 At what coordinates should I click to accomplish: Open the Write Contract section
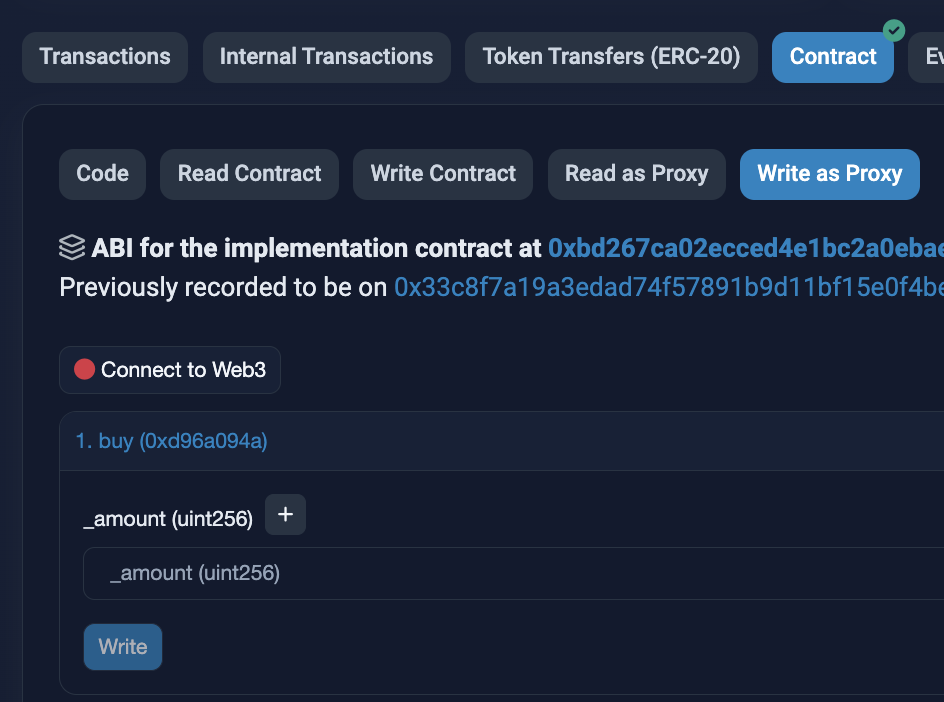click(442, 174)
